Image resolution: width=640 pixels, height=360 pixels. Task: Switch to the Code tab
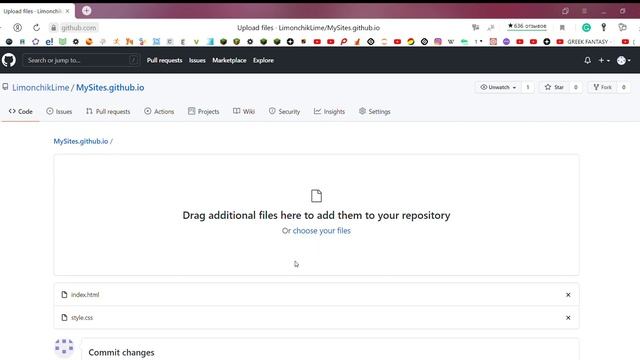(20, 111)
